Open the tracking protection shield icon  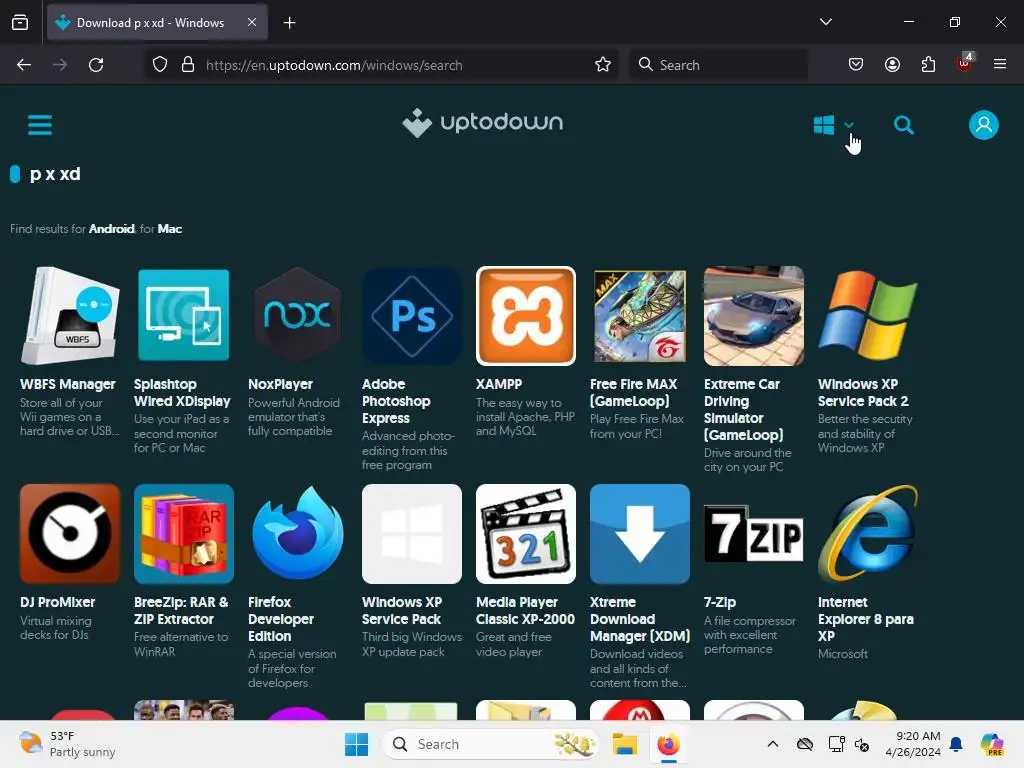(160, 65)
